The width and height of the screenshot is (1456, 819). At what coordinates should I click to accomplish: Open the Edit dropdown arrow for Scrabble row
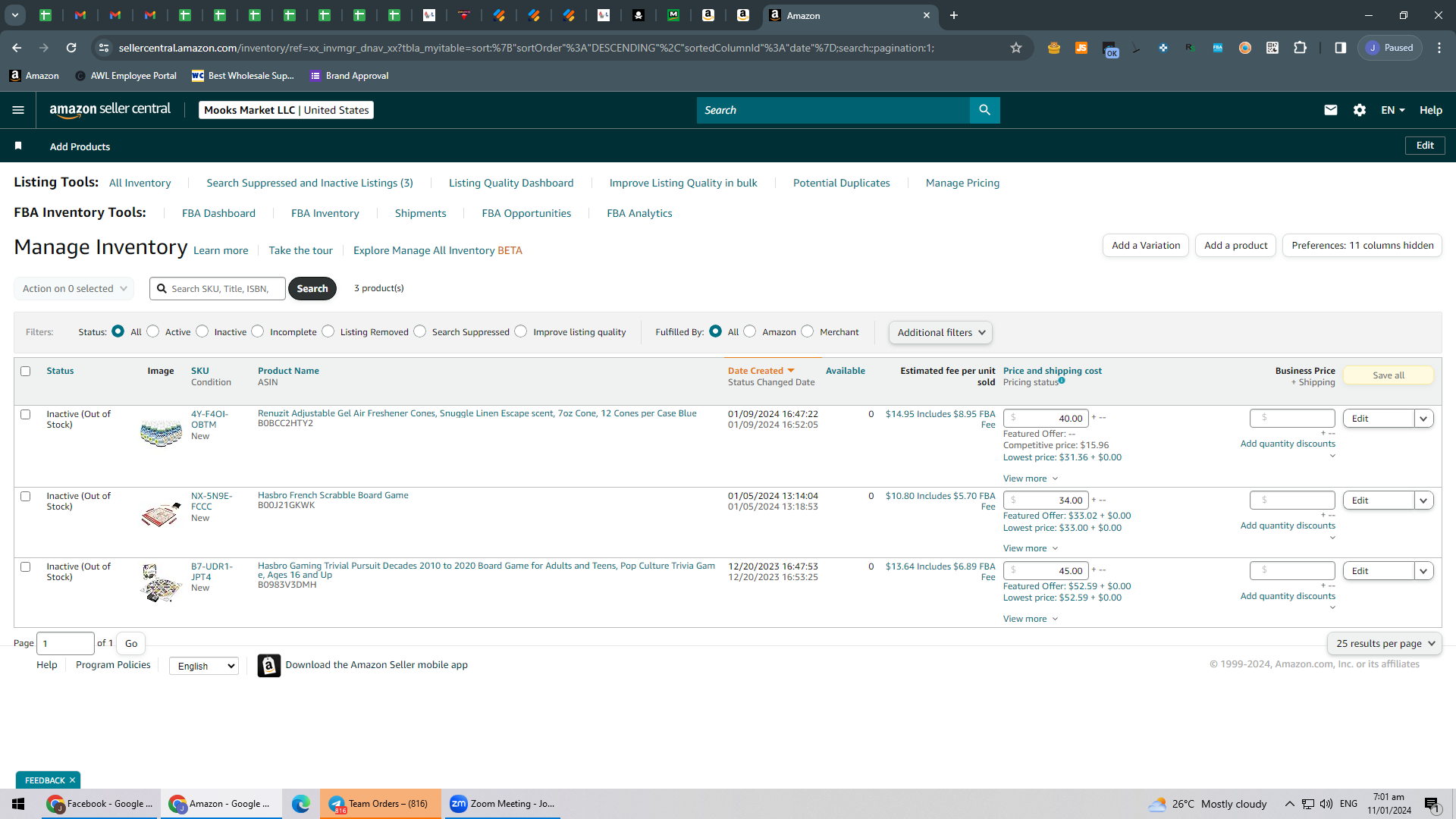(1423, 500)
